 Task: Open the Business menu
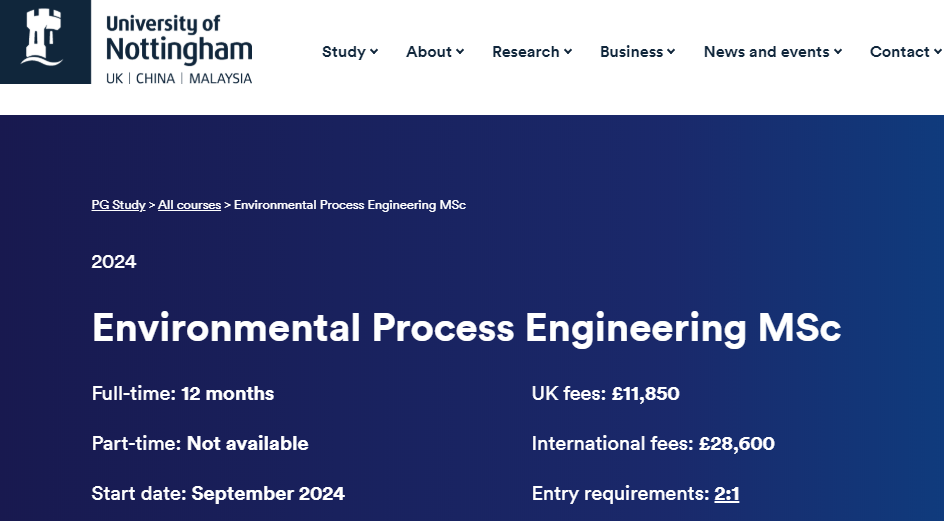[x=637, y=52]
